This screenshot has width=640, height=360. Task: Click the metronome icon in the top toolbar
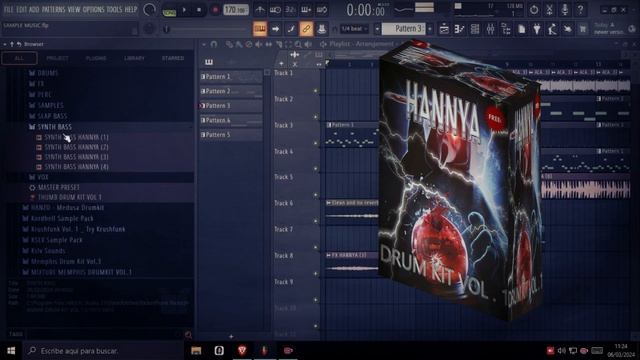point(260,10)
